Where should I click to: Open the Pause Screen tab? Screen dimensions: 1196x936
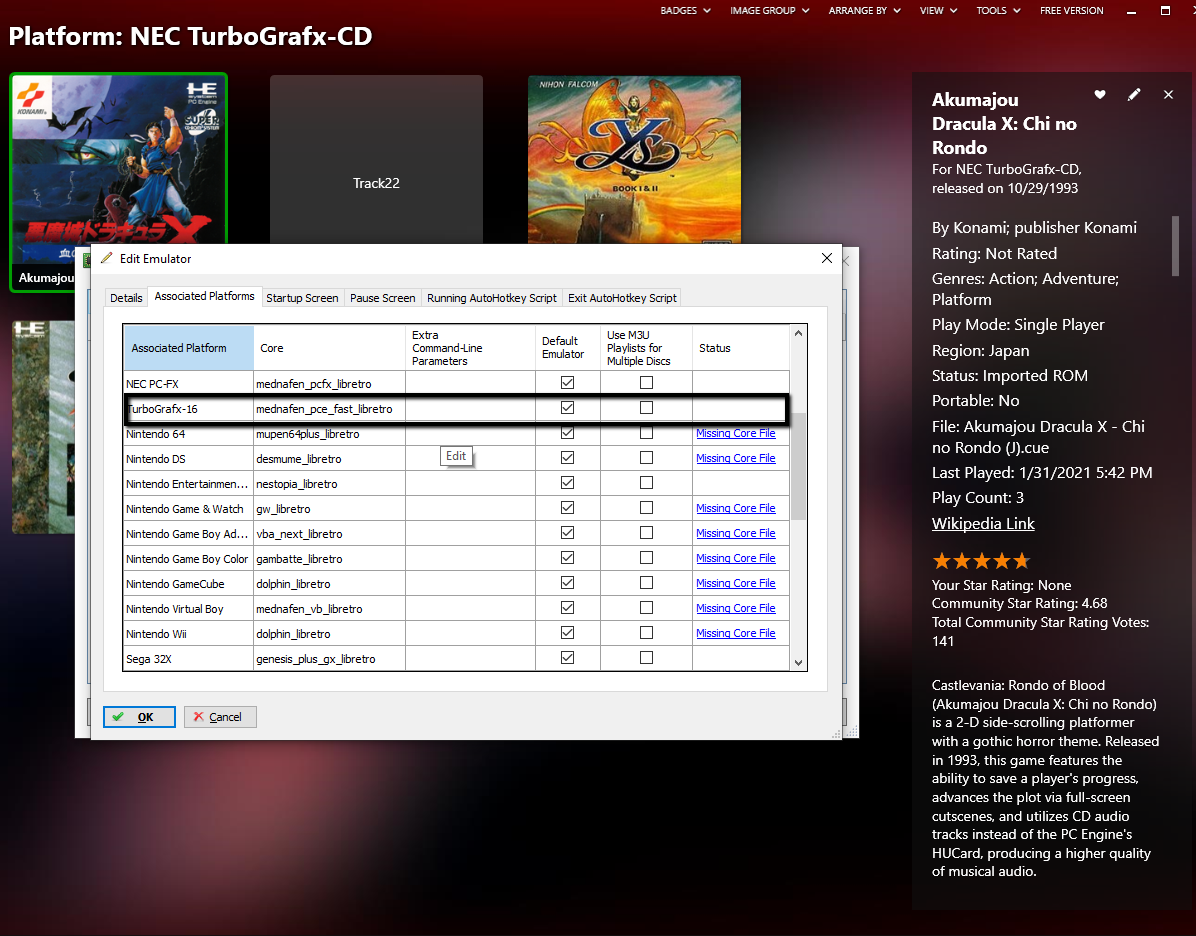coord(382,298)
